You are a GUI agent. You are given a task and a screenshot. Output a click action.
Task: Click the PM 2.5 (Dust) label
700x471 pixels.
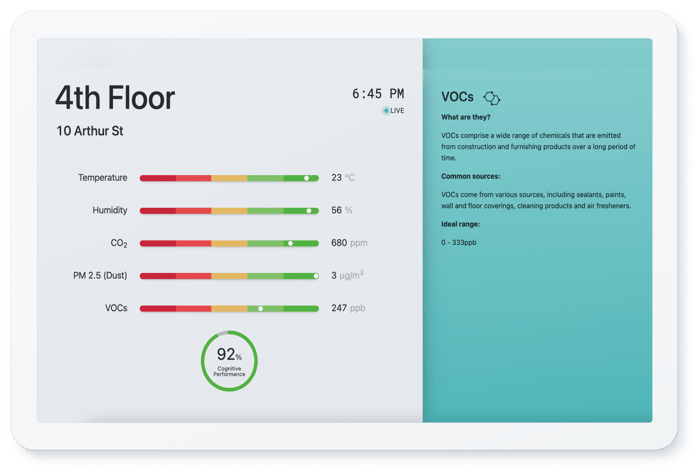[x=100, y=275]
